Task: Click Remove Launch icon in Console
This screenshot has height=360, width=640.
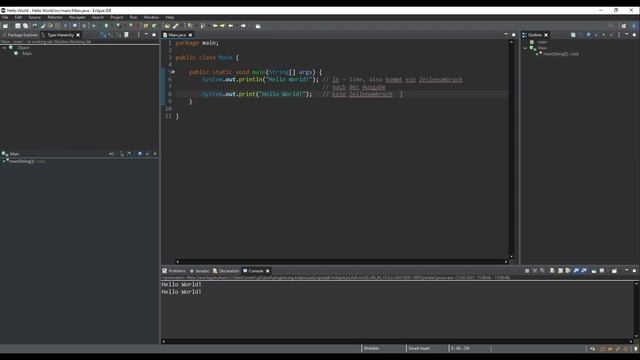Action: pos(535,271)
